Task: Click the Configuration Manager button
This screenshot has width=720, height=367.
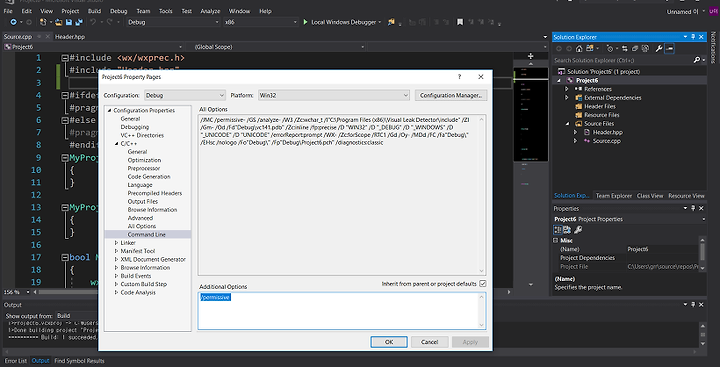Action: (x=451, y=96)
